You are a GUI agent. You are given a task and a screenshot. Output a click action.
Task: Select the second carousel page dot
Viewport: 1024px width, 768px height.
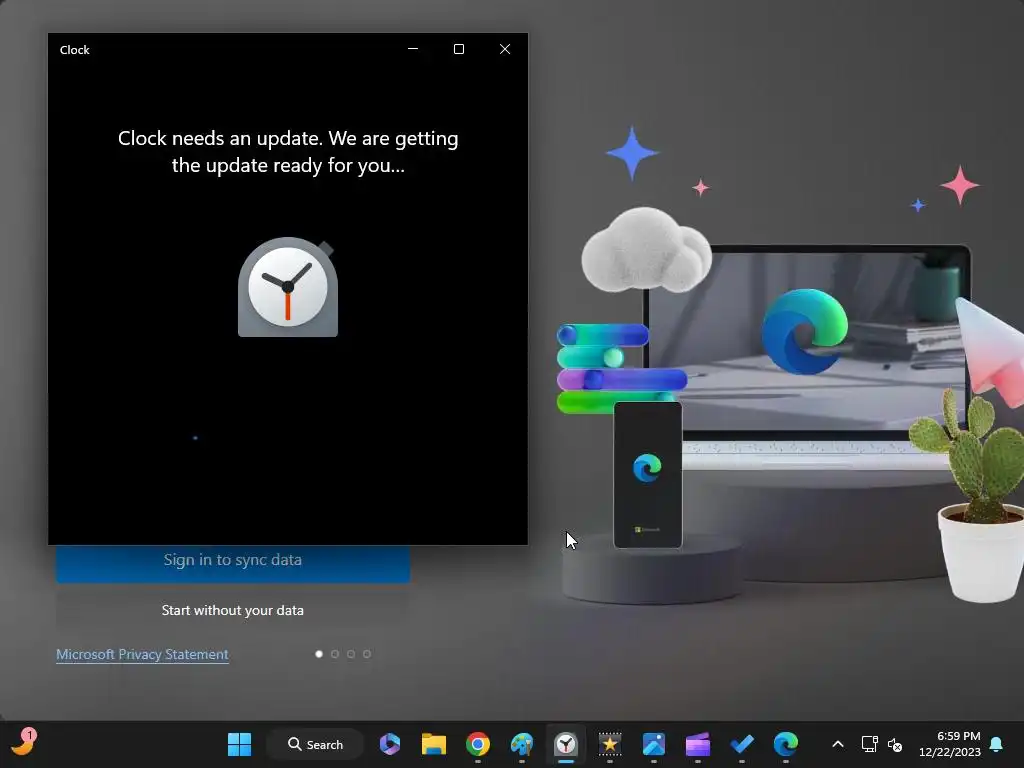point(335,654)
